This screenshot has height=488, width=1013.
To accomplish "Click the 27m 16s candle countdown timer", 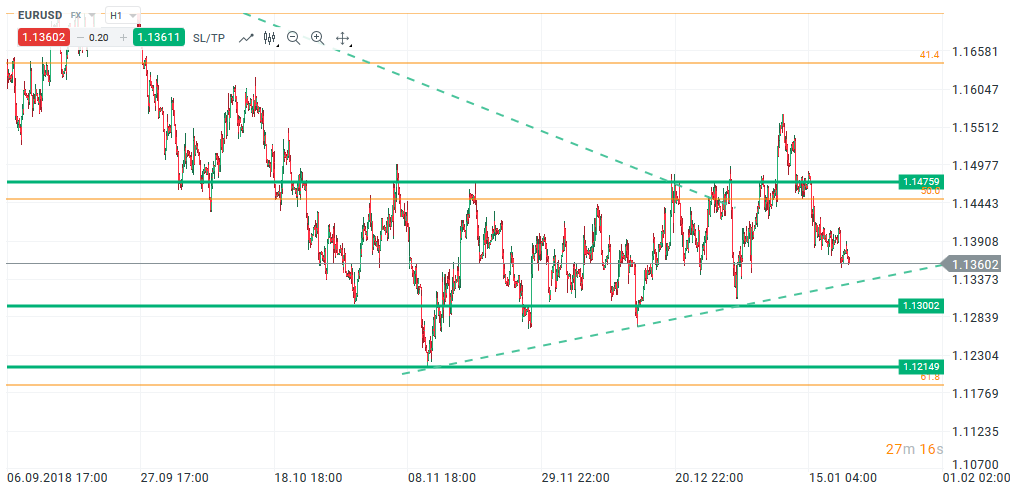I will [914, 449].
